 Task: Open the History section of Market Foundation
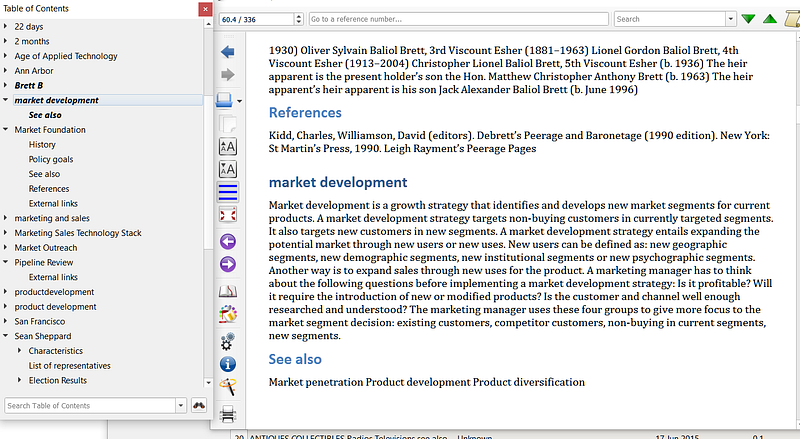[42, 144]
